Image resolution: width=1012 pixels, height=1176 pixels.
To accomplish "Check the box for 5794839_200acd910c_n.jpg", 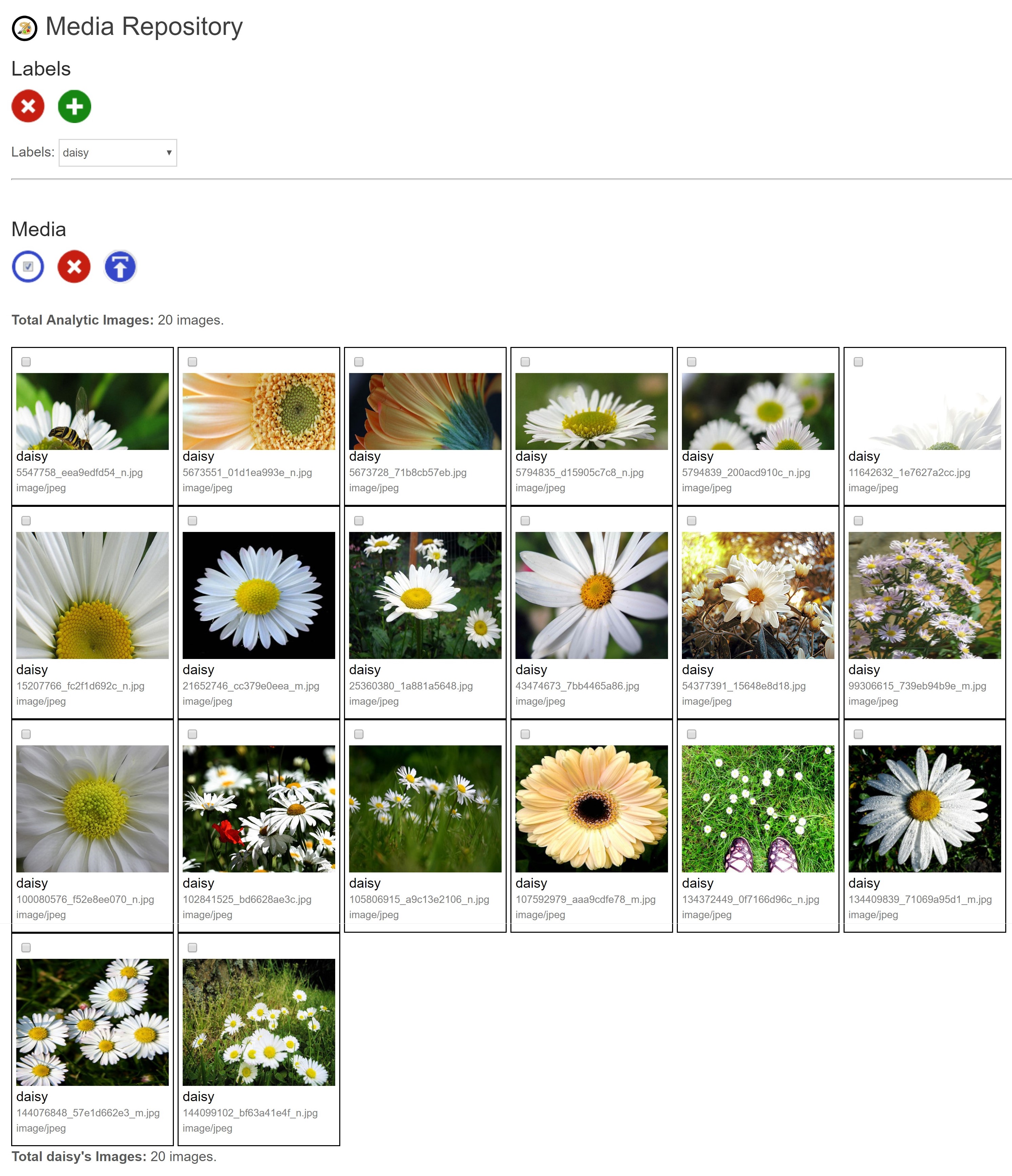I will click(x=692, y=362).
